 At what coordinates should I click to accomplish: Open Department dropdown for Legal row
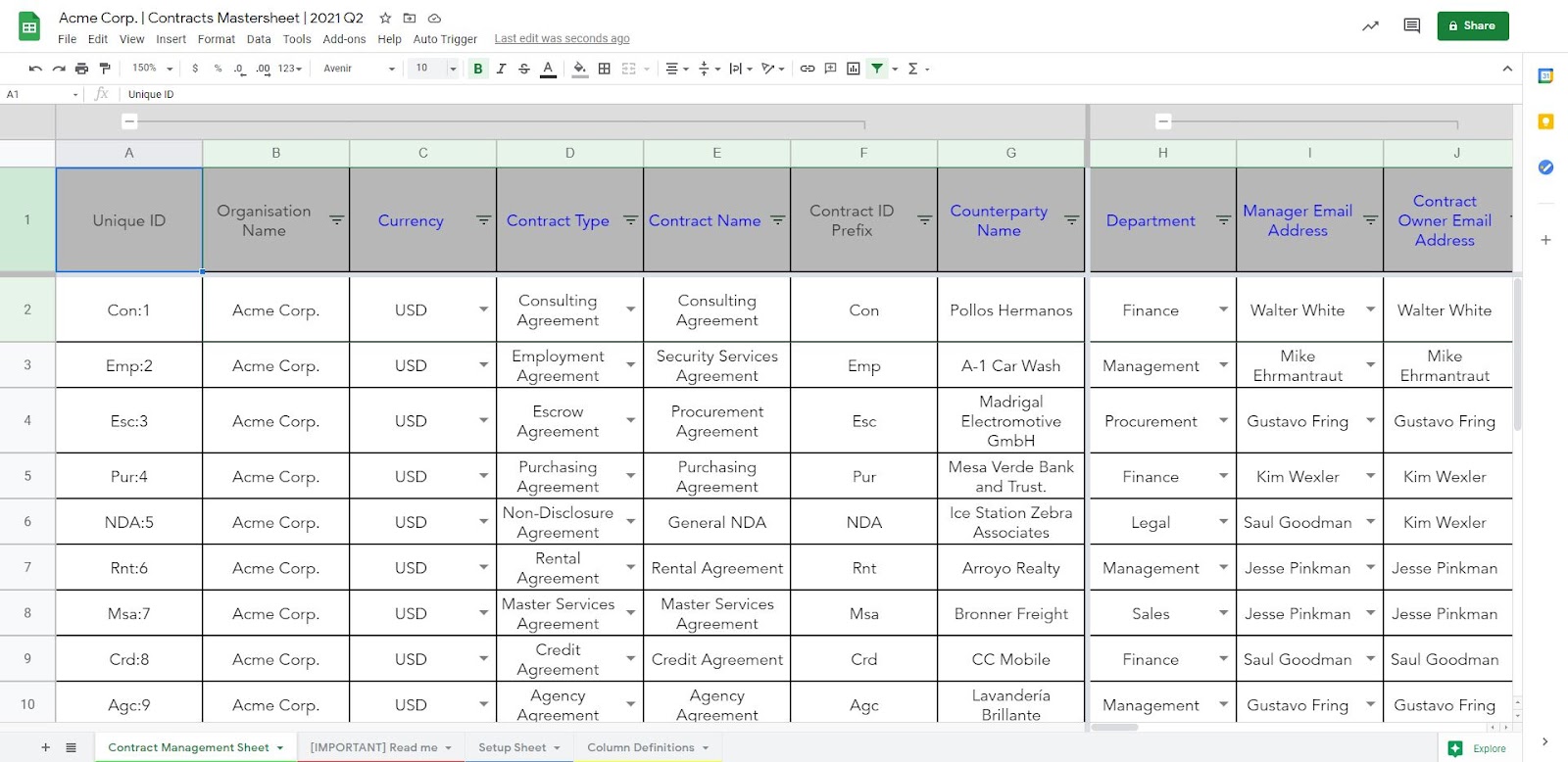coord(1223,522)
